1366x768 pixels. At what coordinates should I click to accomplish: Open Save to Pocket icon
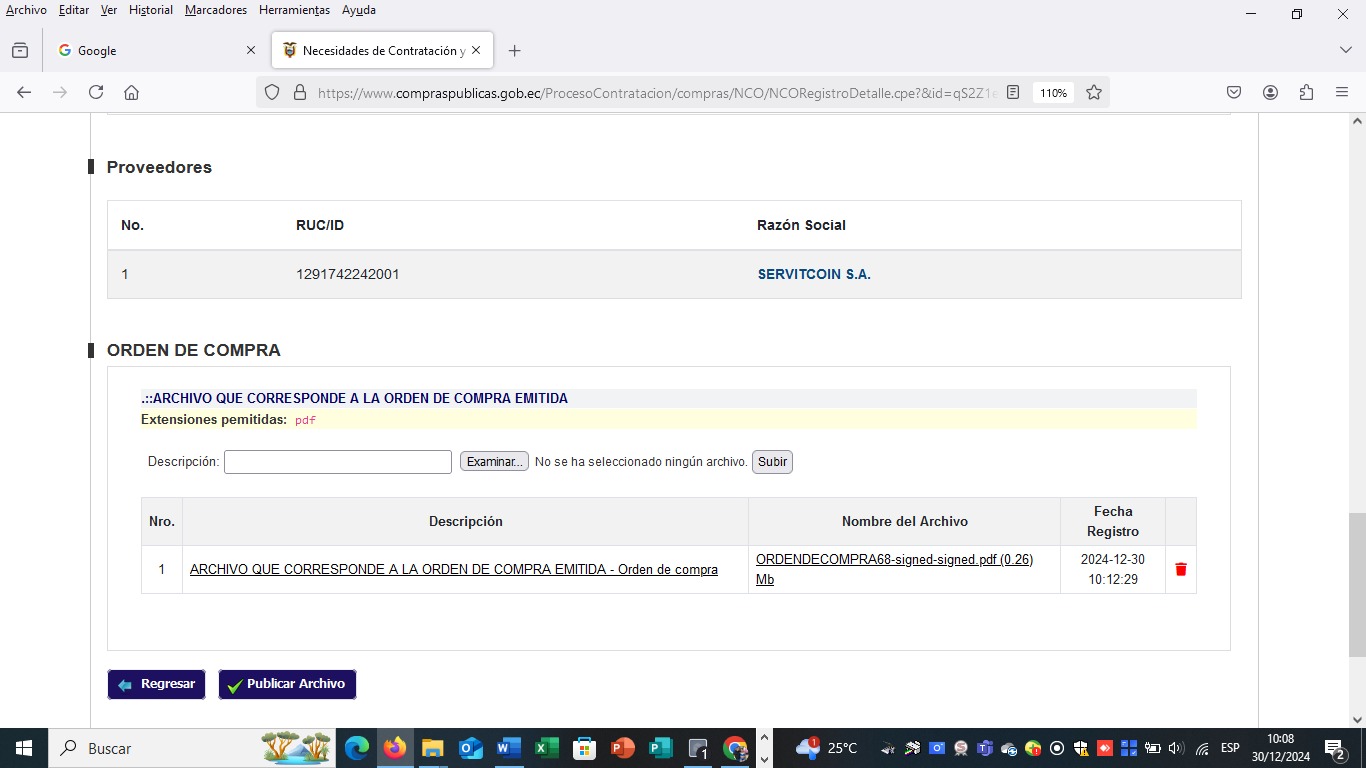click(1234, 92)
